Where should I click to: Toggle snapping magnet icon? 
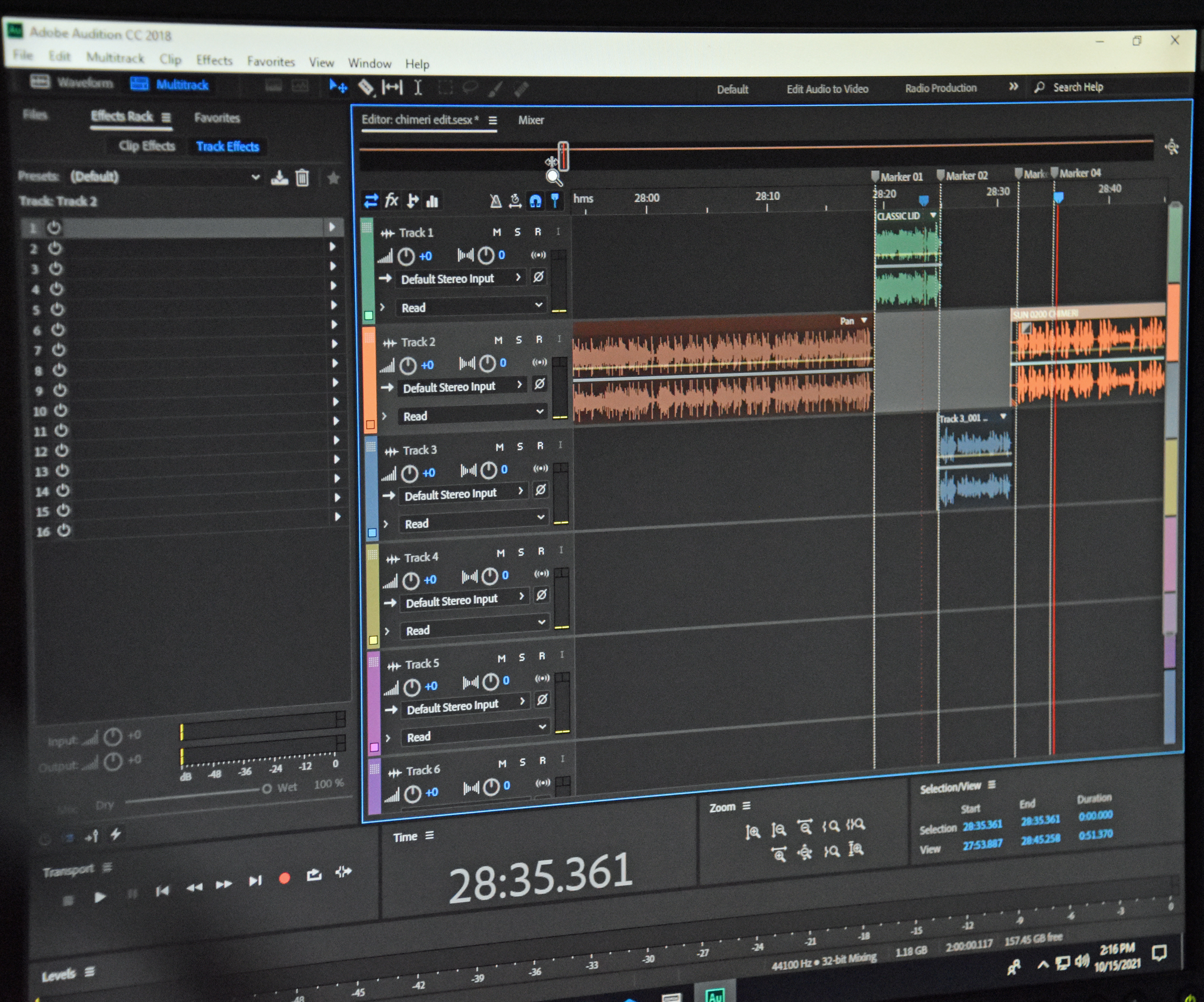[x=535, y=201]
